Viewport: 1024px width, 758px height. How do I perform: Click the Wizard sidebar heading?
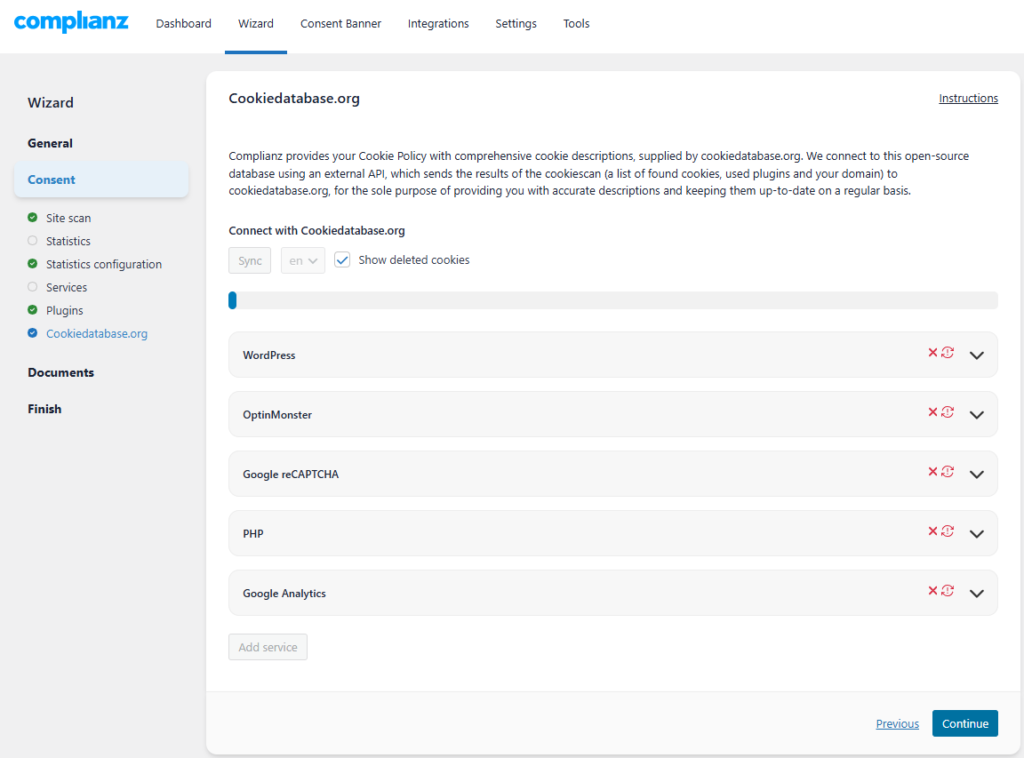(x=50, y=103)
